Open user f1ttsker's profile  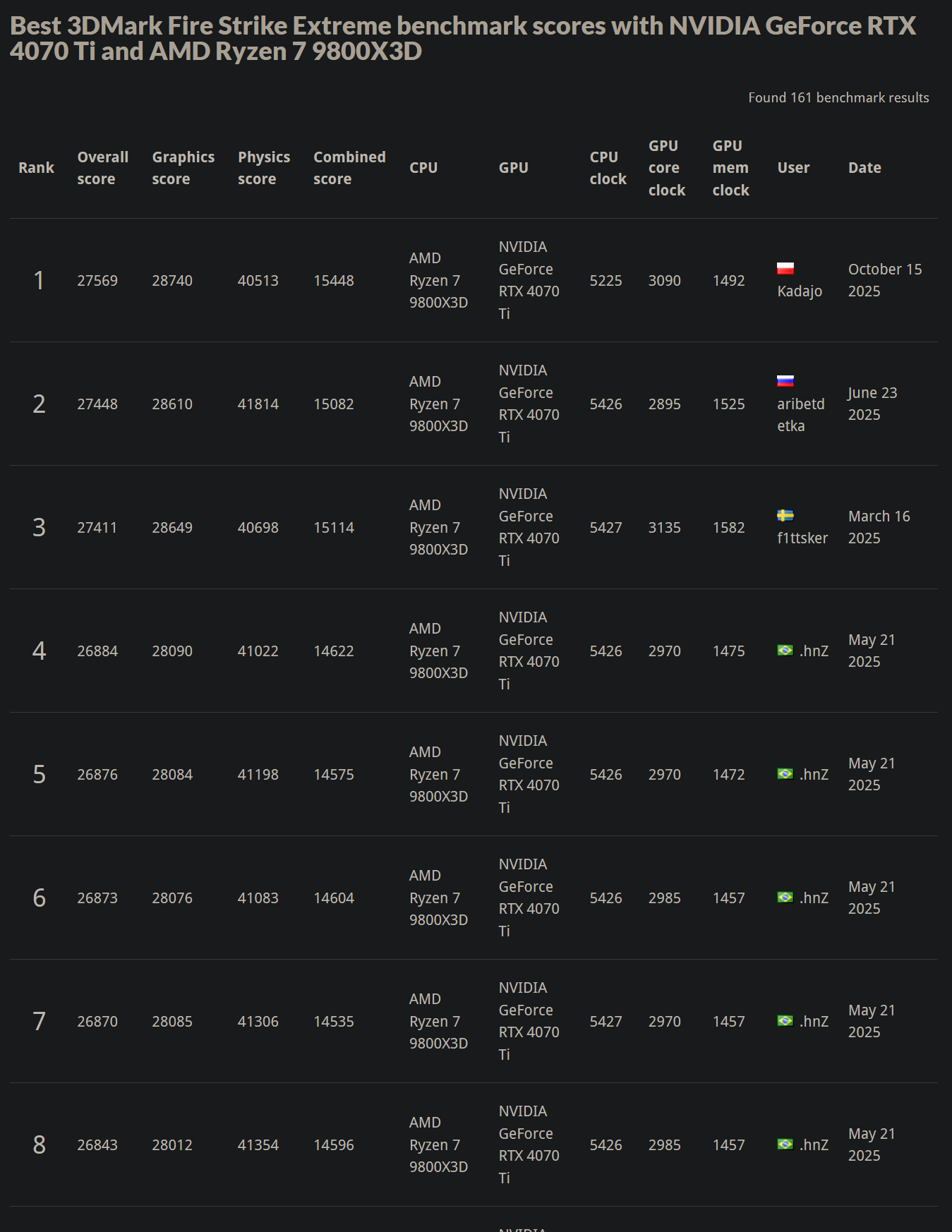pos(802,538)
